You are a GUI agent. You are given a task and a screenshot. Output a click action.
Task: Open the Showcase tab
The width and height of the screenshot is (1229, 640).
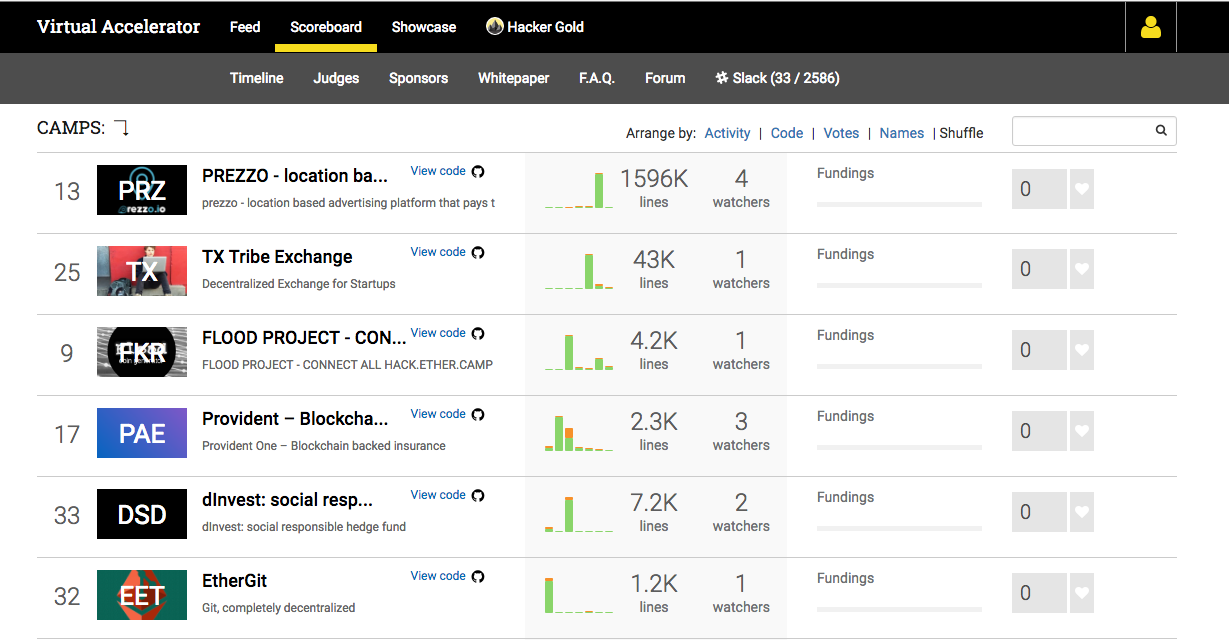[424, 27]
